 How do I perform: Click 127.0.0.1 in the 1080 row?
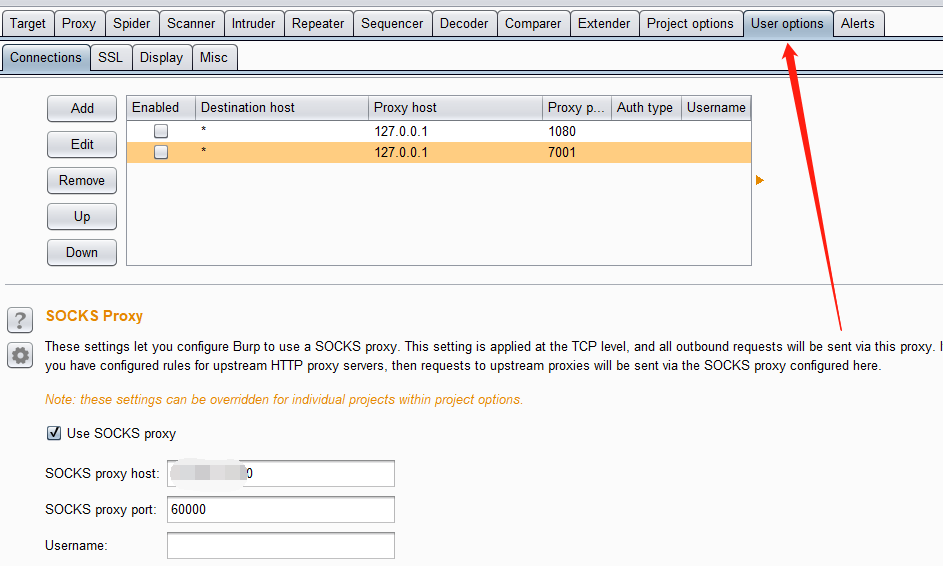coord(401,131)
